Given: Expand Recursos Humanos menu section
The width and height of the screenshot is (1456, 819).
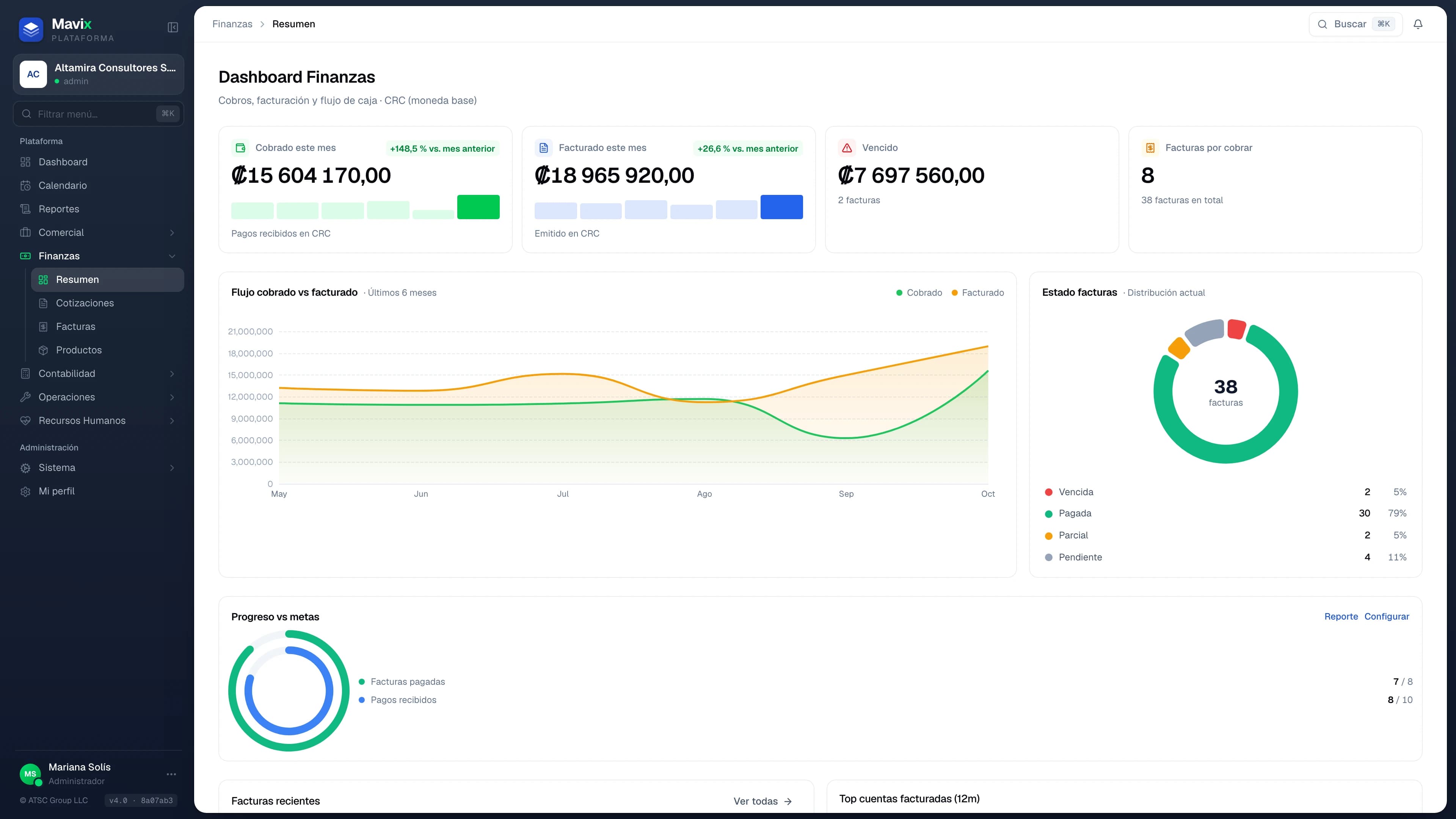Looking at the screenshot, I should [x=98, y=420].
